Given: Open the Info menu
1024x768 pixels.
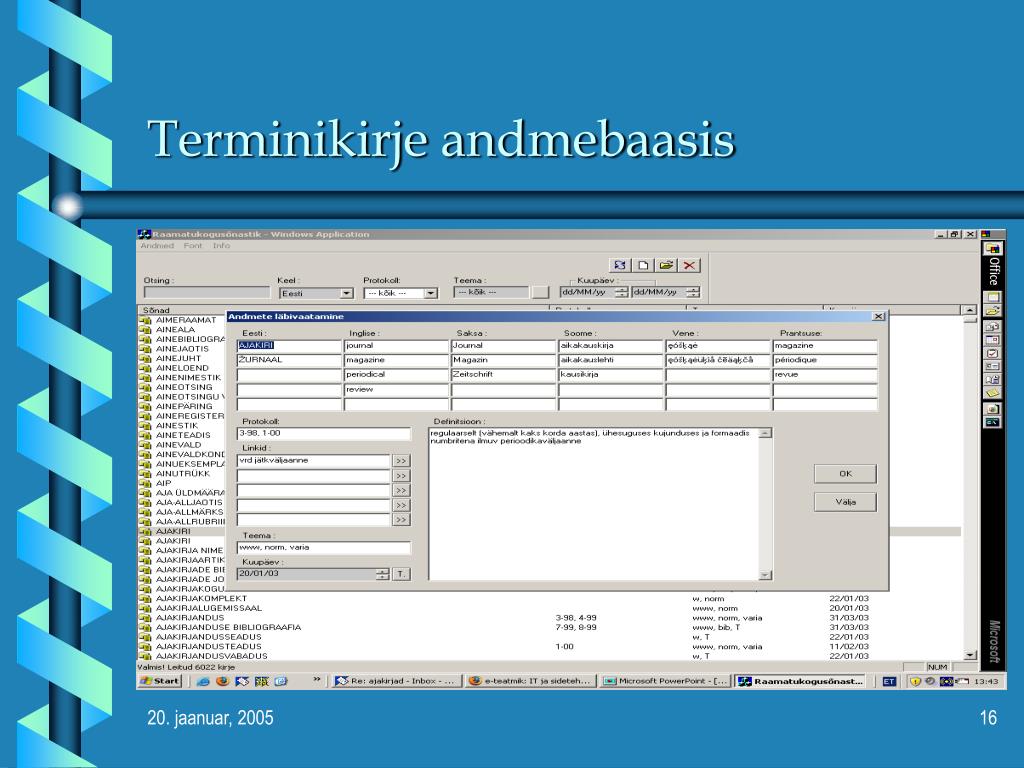Looking at the screenshot, I should [x=221, y=246].
